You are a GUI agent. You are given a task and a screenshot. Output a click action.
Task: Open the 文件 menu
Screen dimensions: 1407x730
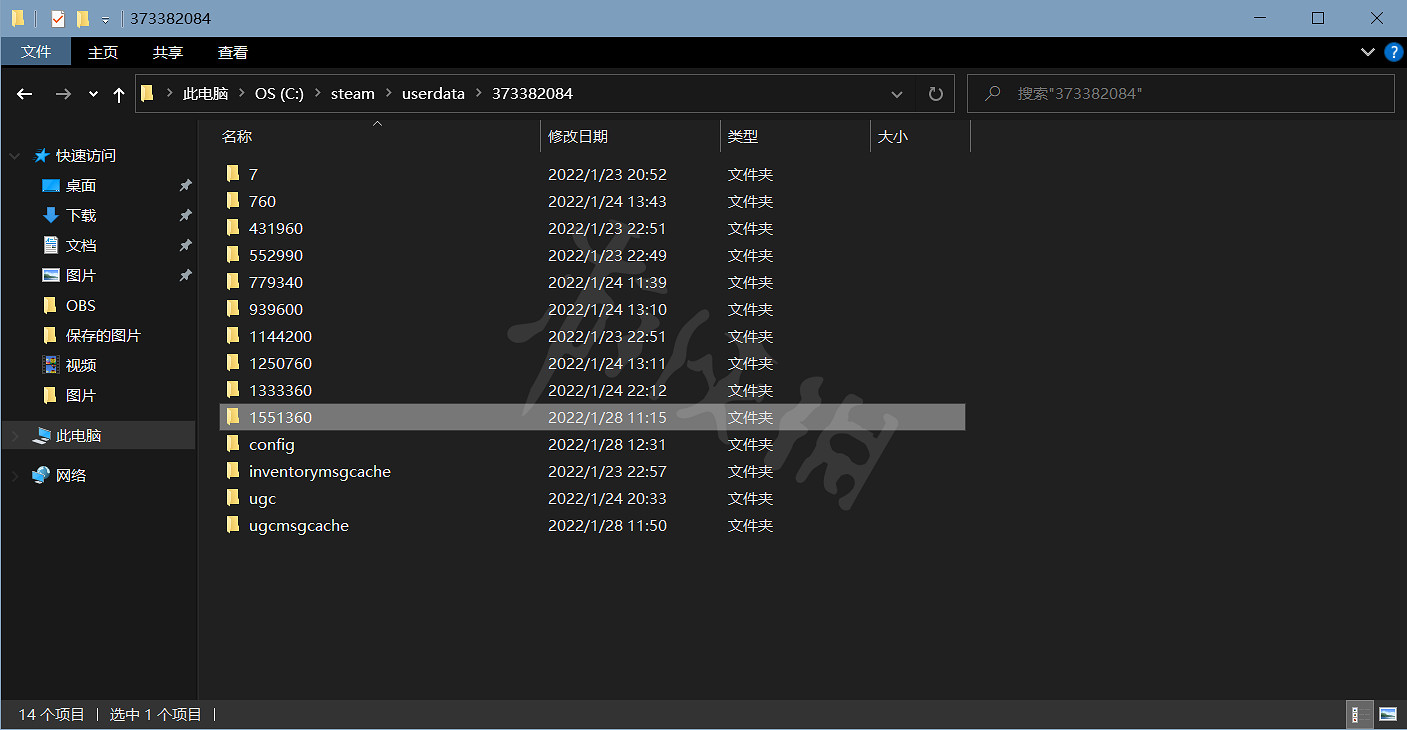click(x=35, y=52)
